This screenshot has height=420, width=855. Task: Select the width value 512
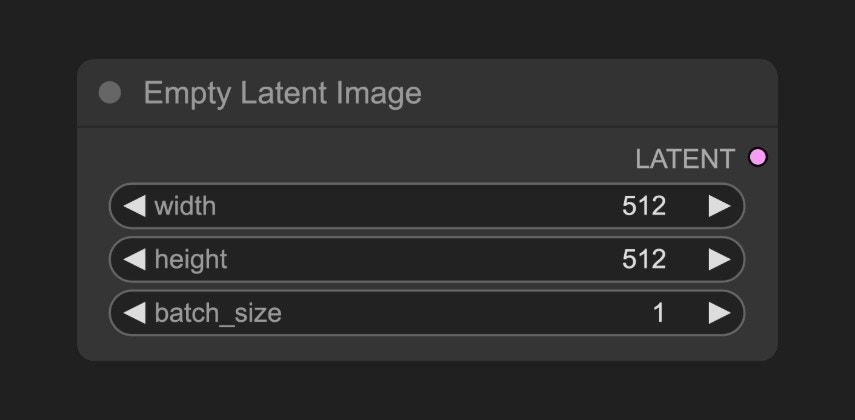tap(644, 206)
